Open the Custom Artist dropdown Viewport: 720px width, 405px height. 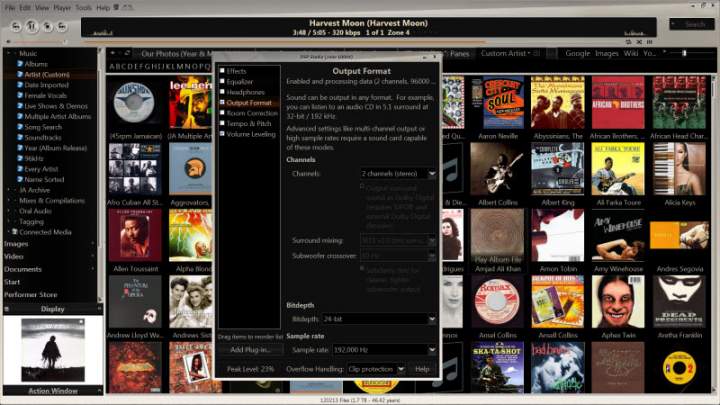tap(506, 53)
